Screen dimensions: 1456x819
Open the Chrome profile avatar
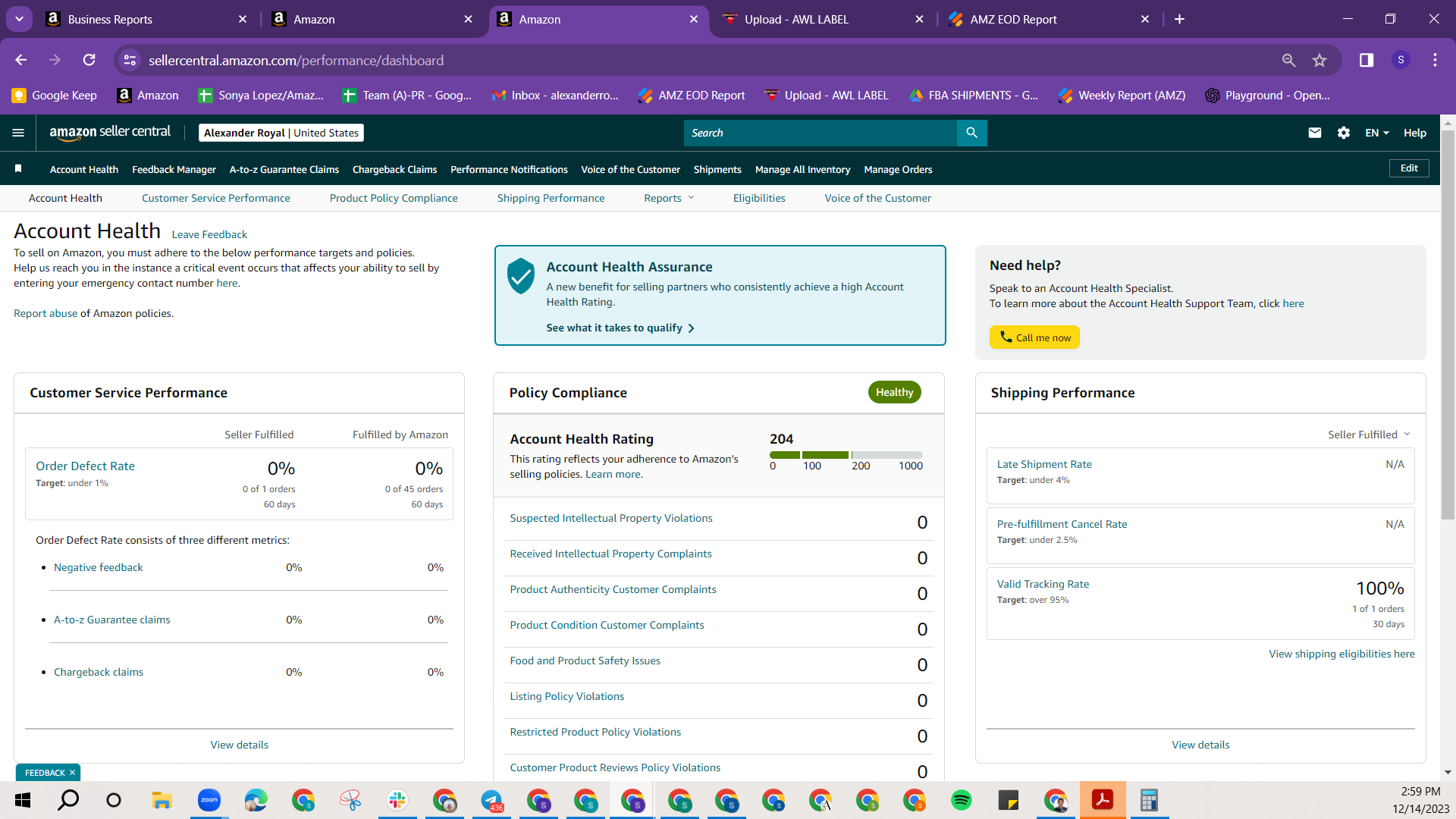tap(1401, 60)
